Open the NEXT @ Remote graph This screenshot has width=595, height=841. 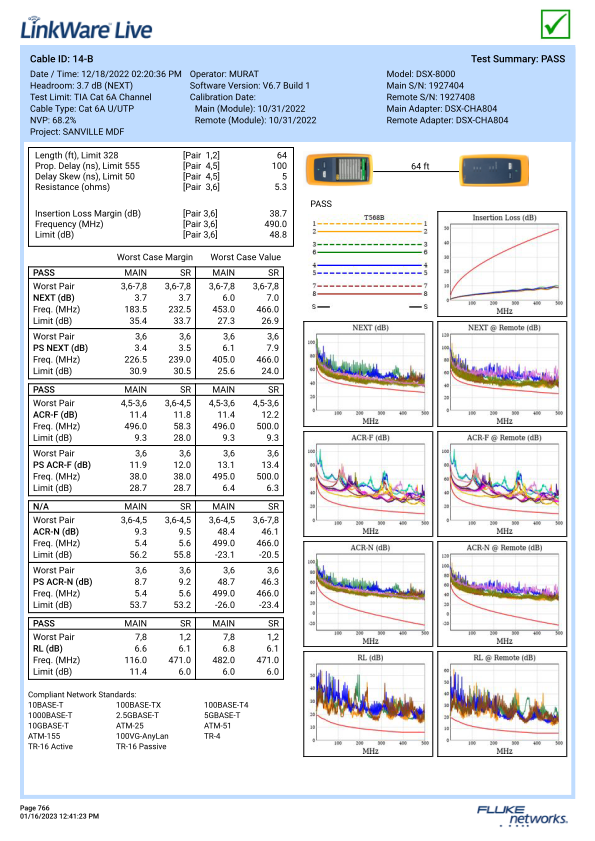(x=502, y=374)
